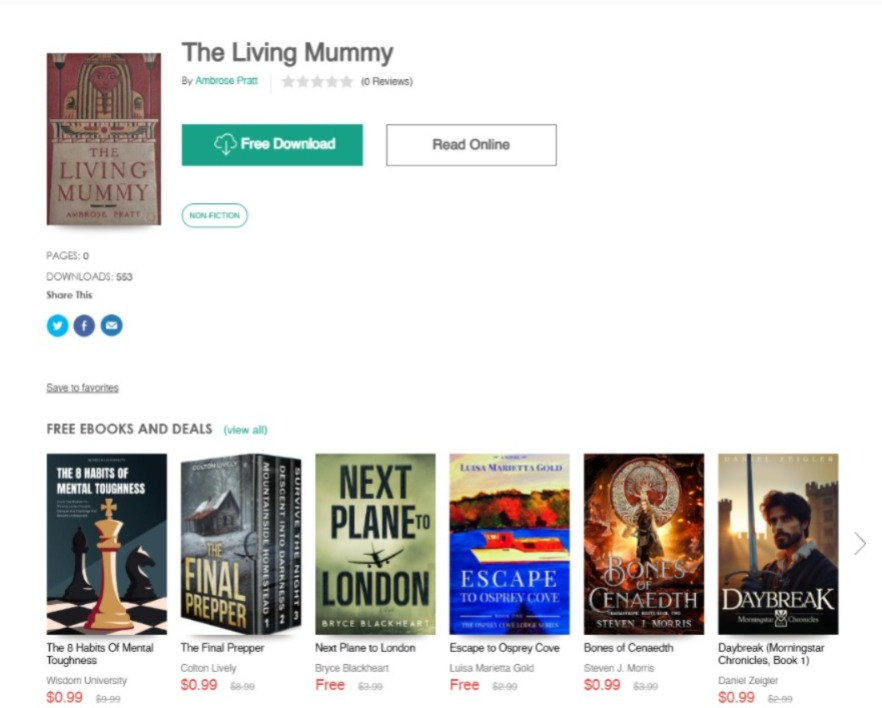This screenshot has width=882, height=708.
Task: Open author Ambrose Pratt link
Action: pyautogui.click(x=226, y=81)
